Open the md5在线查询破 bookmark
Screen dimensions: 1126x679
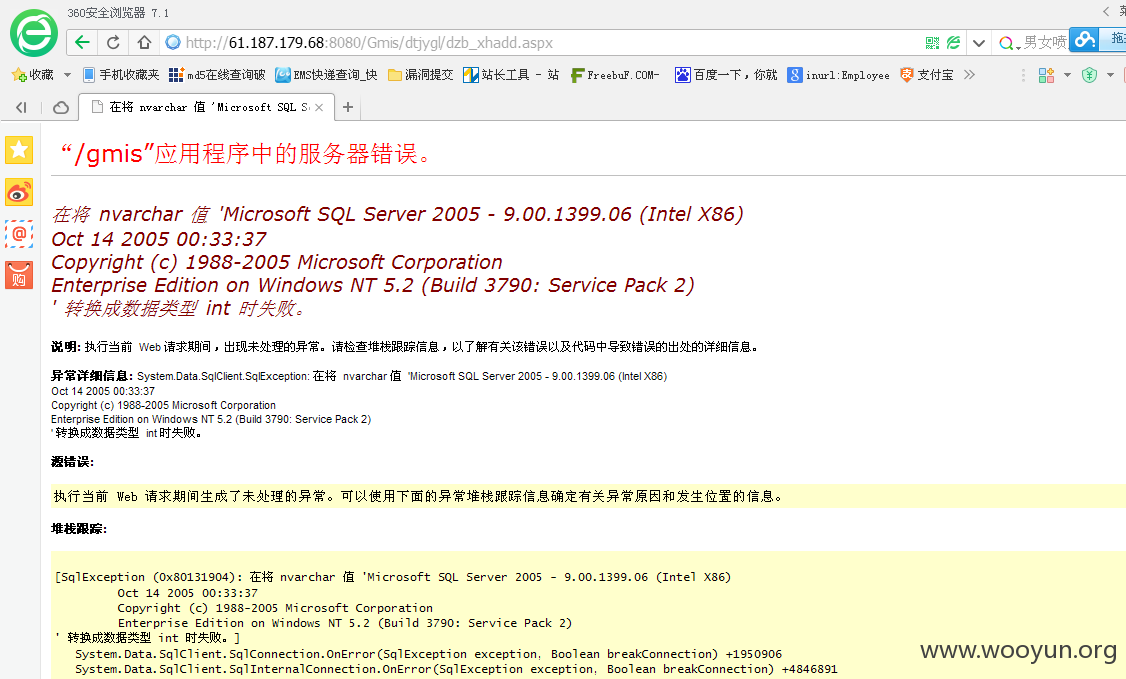(x=217, y=75)
